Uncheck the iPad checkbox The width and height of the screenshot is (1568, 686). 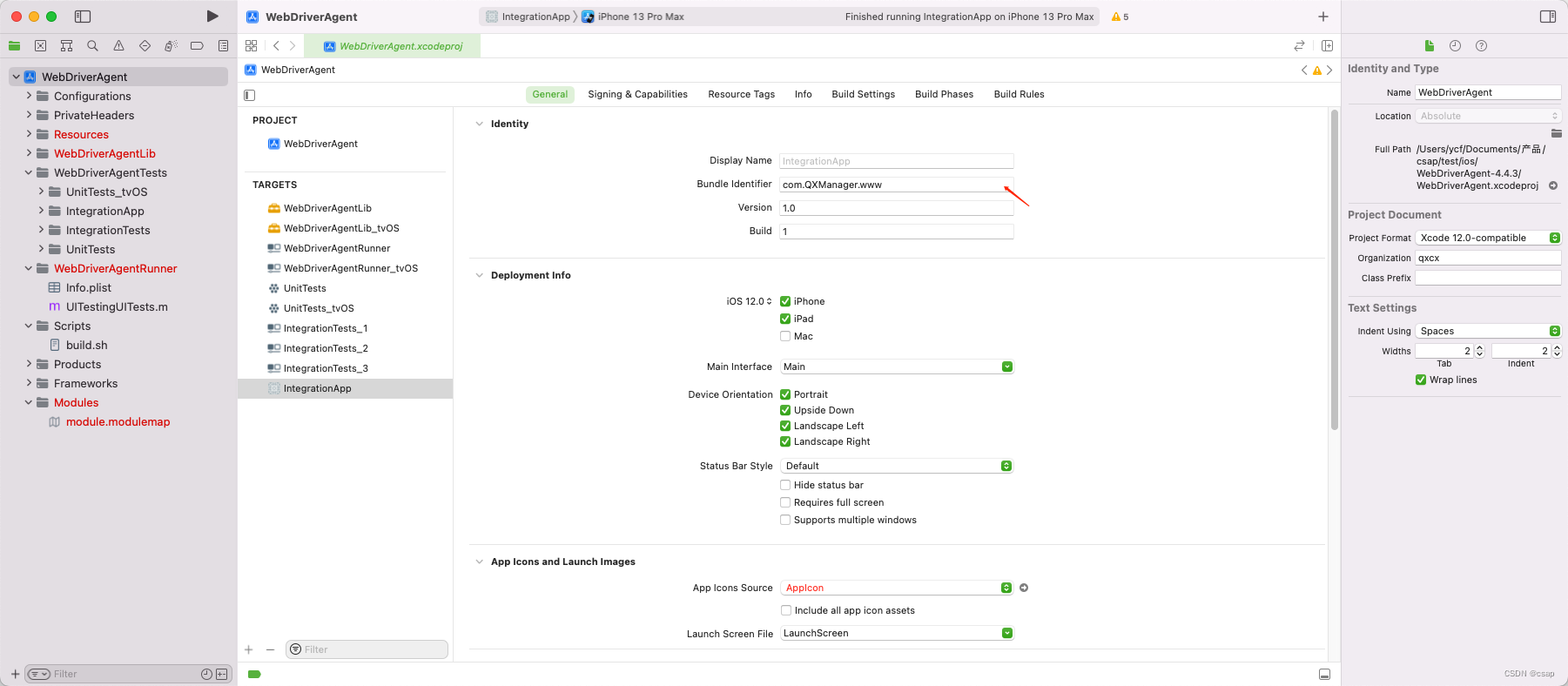click(x=785, y=319)
